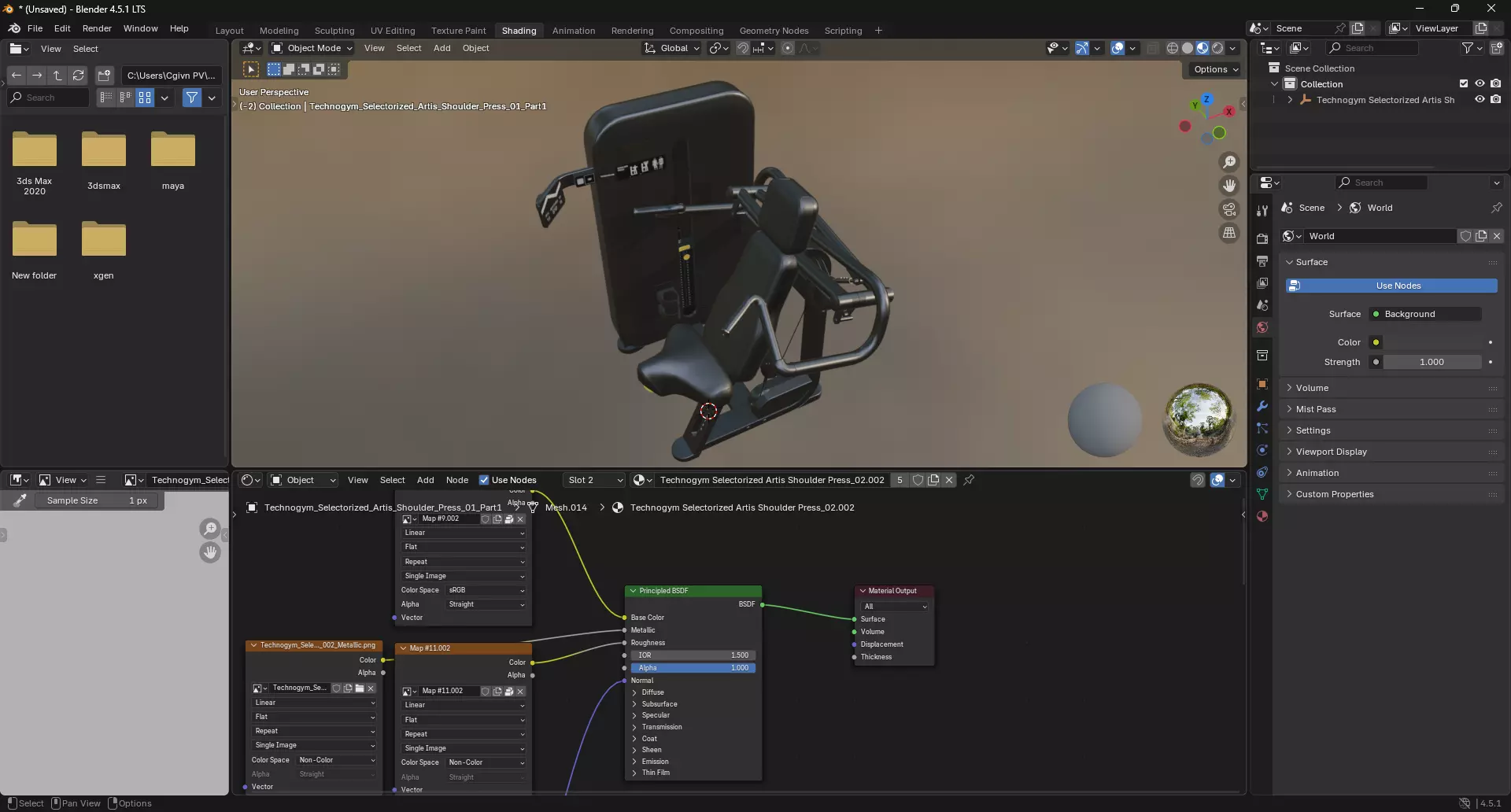The image size is (1511, 812).
Task: Open the Render properties tab
Action: (x=1262, y=239)
